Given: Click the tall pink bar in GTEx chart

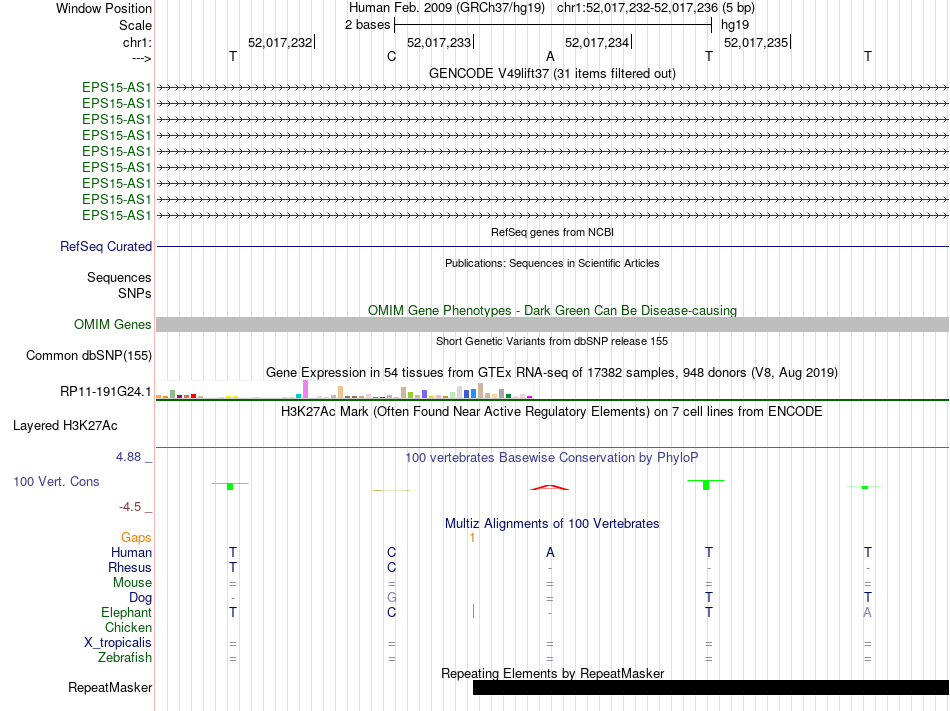Looking at the screenshot, I should (x=305, y=389).
